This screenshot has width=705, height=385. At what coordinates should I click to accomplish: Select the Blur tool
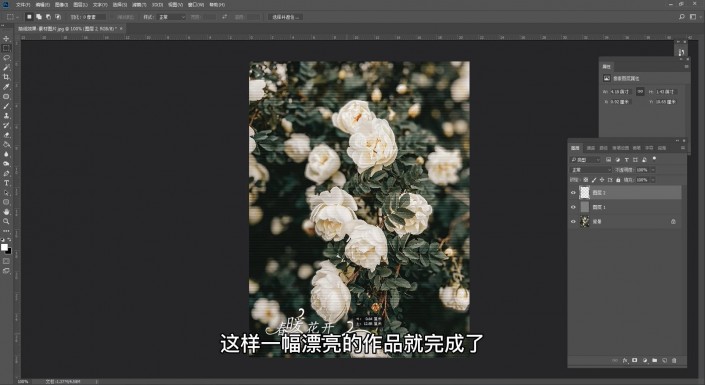click(6, 154)
